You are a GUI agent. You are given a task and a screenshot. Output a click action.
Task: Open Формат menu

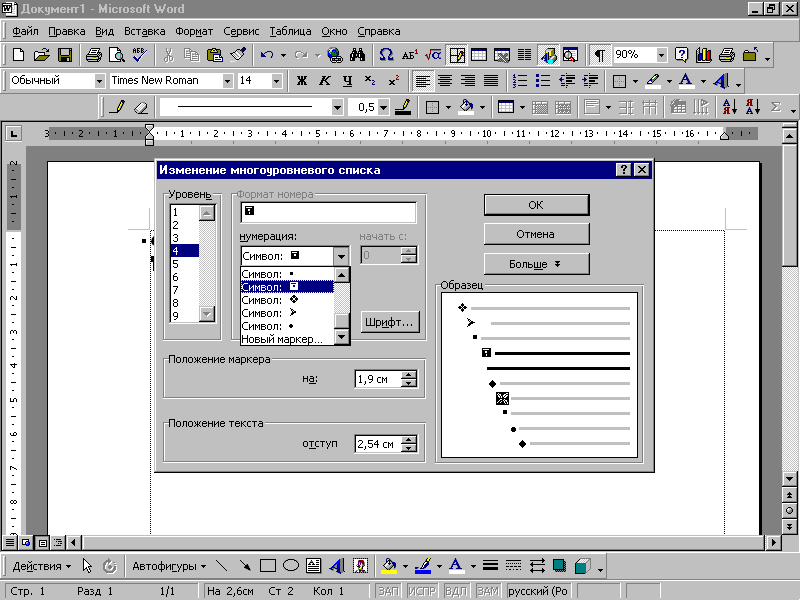pos(194,31)
